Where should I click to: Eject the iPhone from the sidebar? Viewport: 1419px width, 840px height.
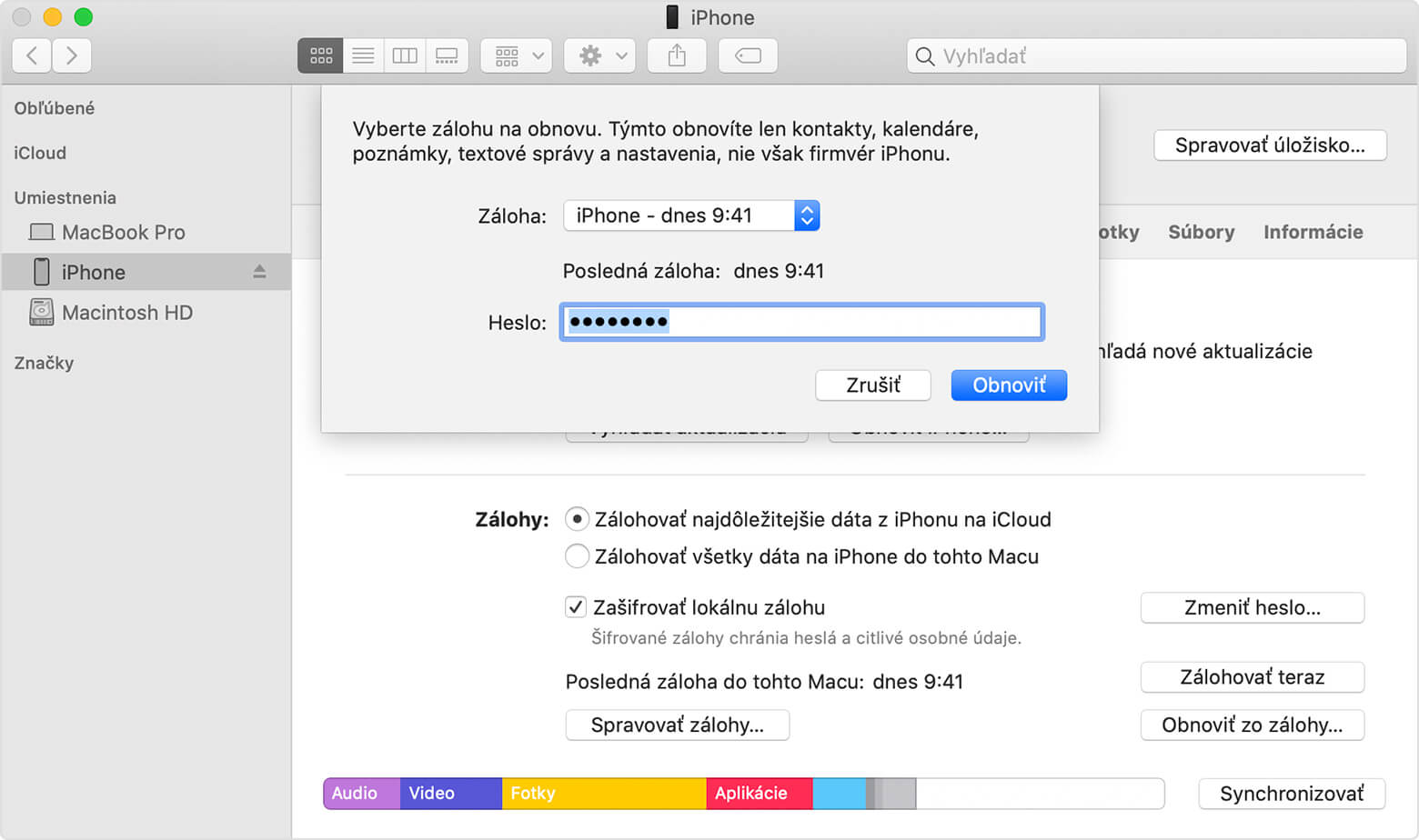(259, 272)
